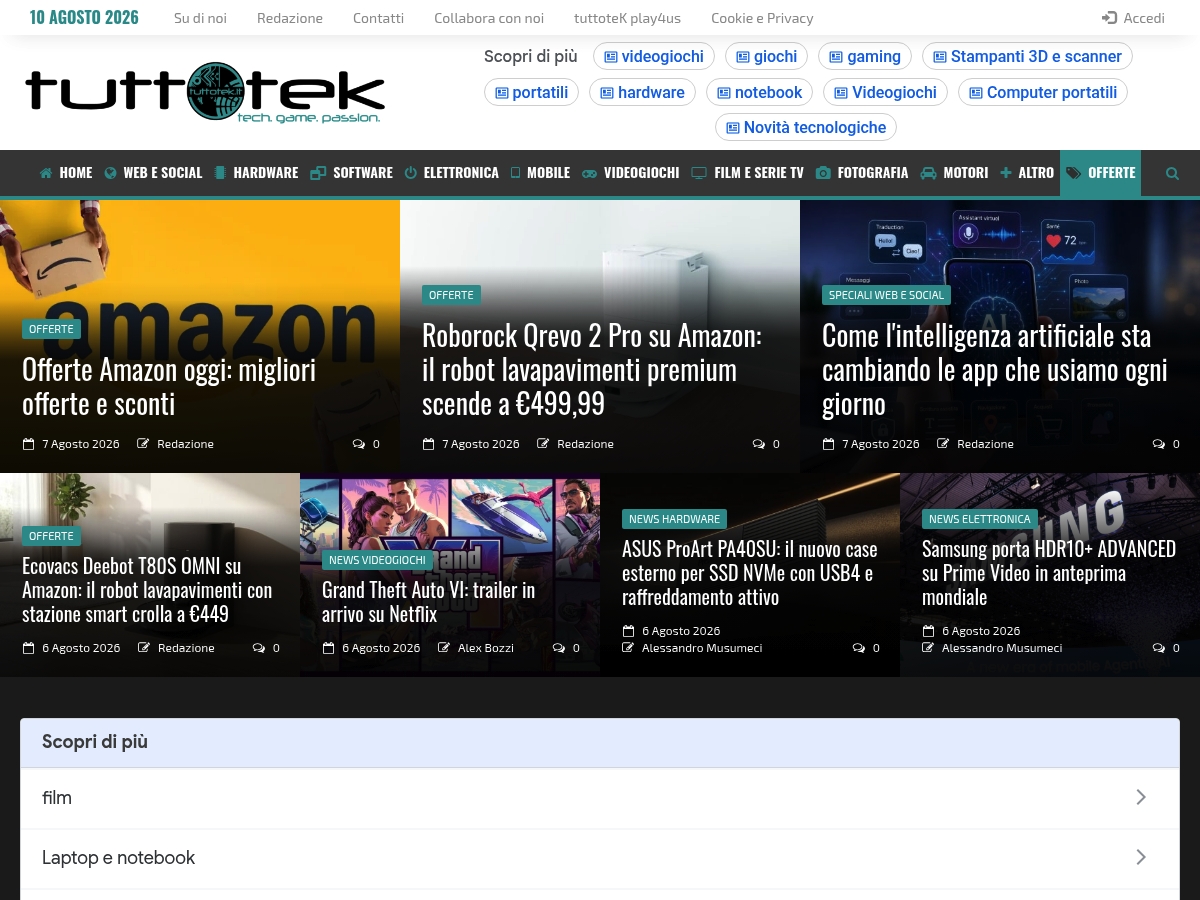Open the Software navigation menu
Screen dimensions: 1200x900
click(x=351, y=173)
